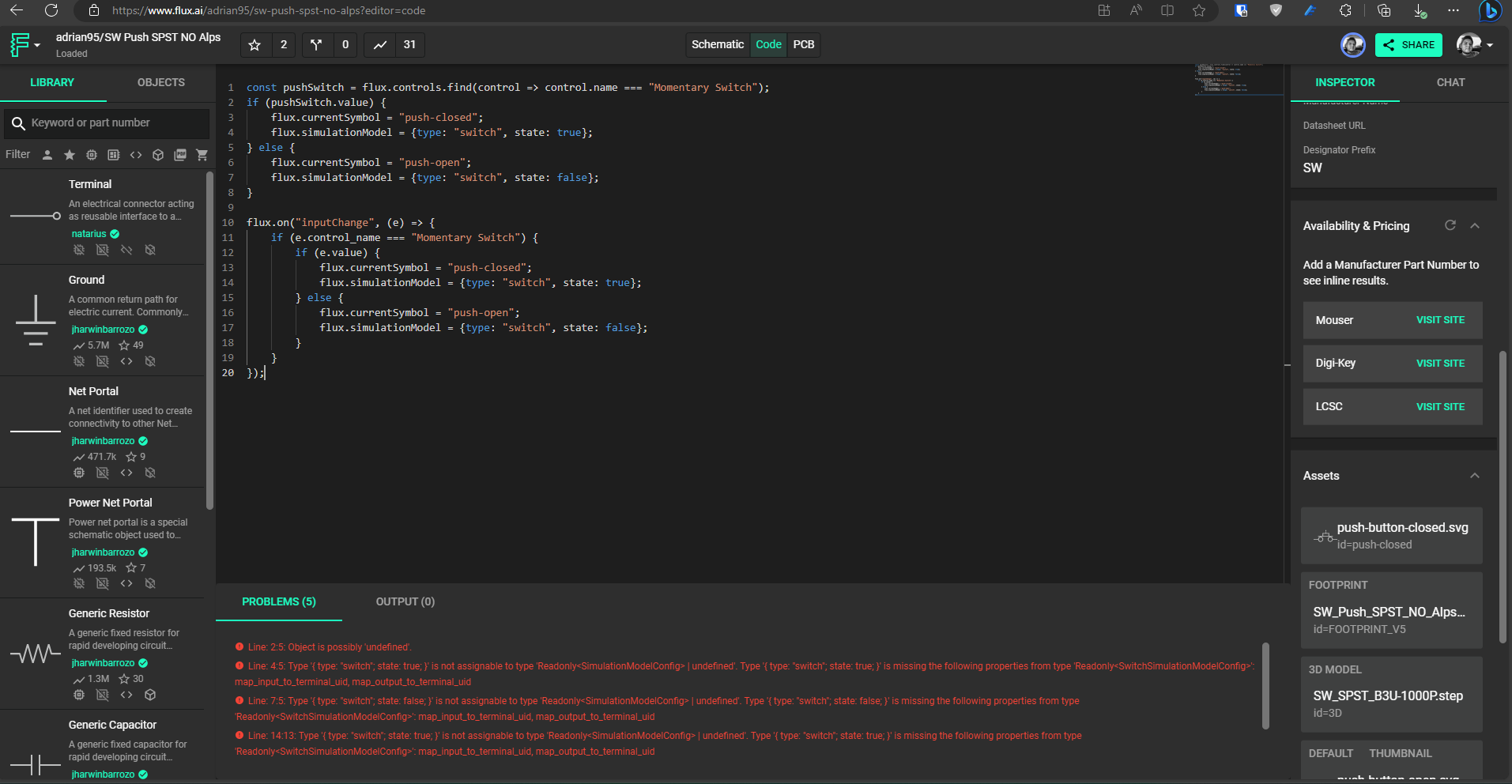
Task: Click the Inspector panel vertical scrollbar
Action: click(1503, 496)
